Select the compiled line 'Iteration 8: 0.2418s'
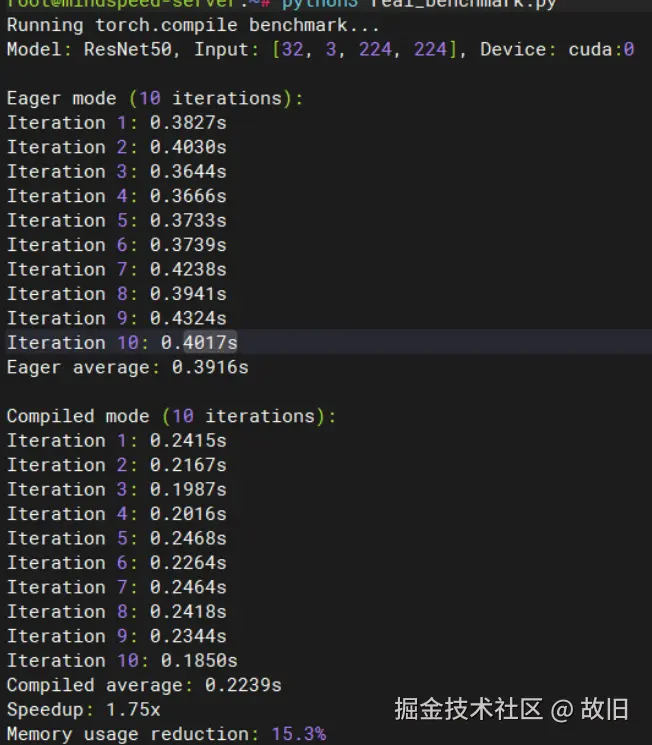 (116, 612)
